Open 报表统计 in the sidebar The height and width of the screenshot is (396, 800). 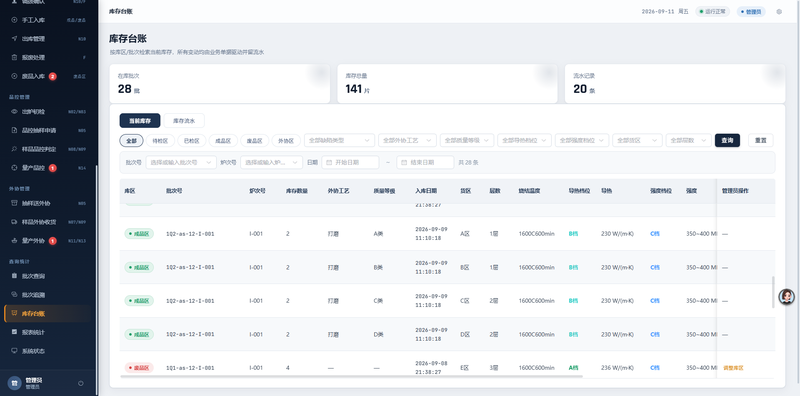click(48, 332)
